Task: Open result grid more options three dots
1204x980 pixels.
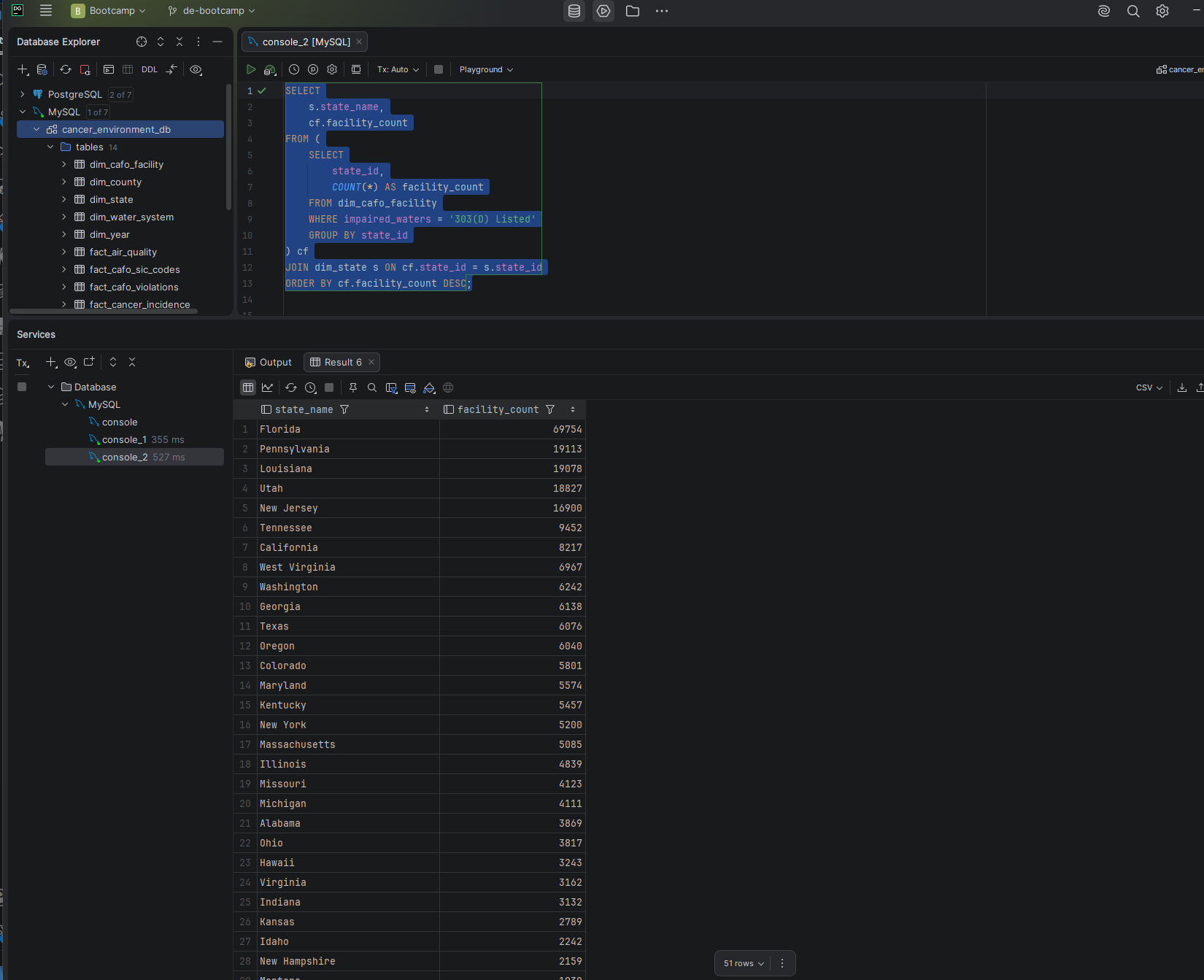Action: tap(782, 963)
